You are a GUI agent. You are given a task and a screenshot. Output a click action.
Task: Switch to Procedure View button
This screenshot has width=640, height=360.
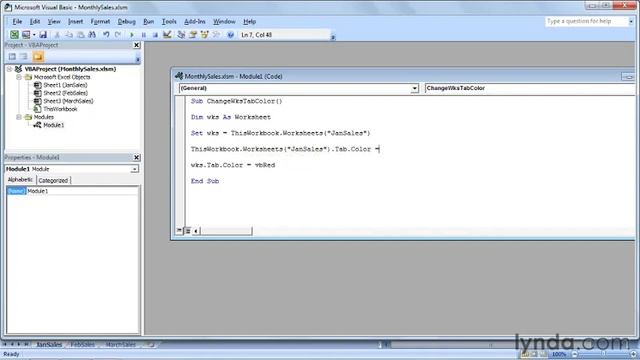(x=179, y=231)
